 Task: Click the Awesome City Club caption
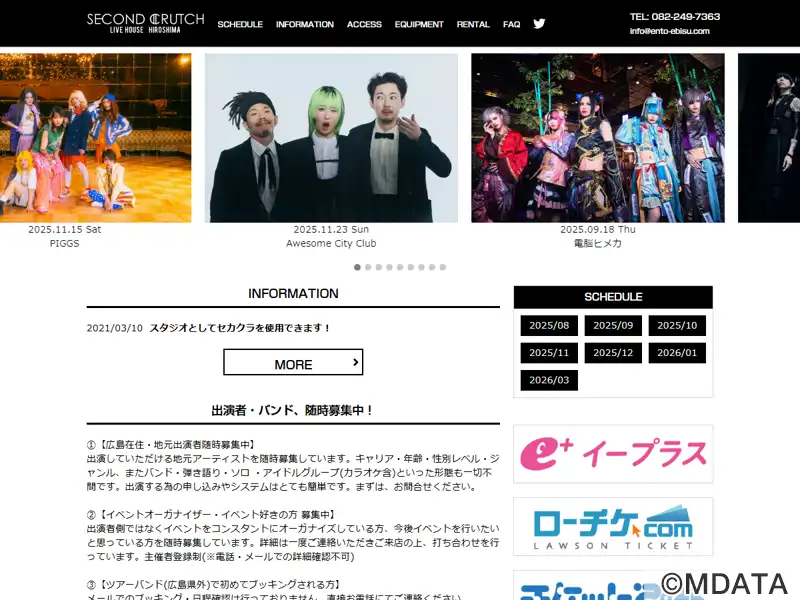[331, 244]
